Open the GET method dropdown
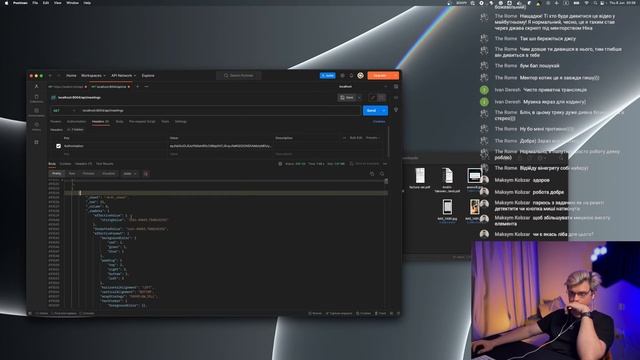 click(x=64, y=110)
